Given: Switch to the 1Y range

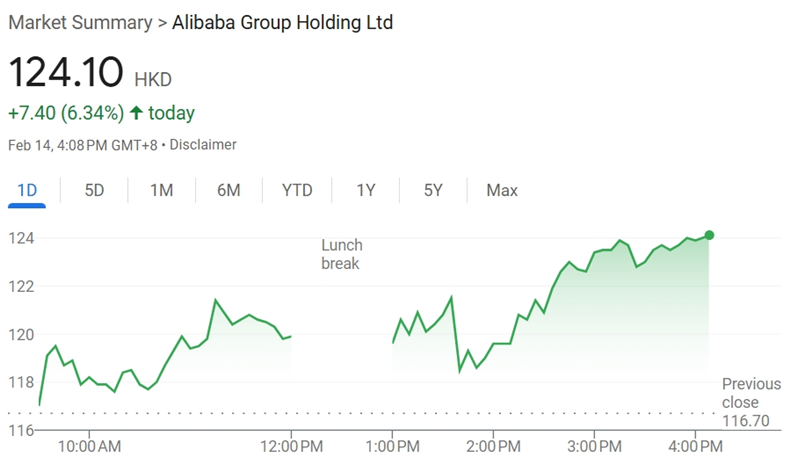Looking at the screenshot, I should [365, 191].
